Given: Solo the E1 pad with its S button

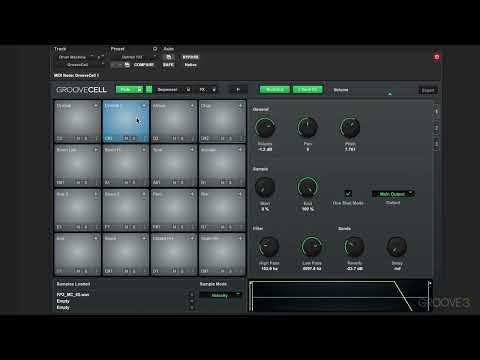Looking at the screenshot, I should click(86, 227).
